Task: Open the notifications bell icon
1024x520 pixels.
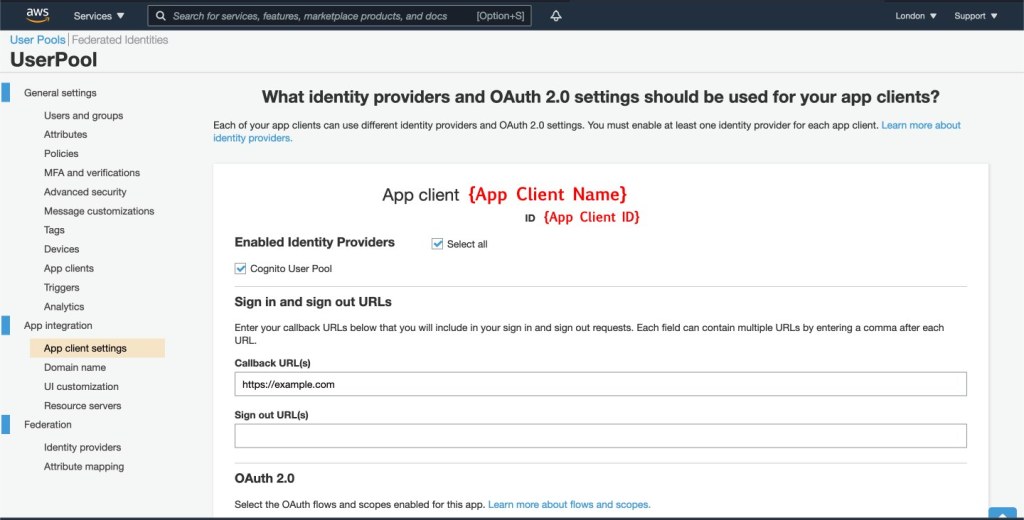Action: [x=556, y=16]
